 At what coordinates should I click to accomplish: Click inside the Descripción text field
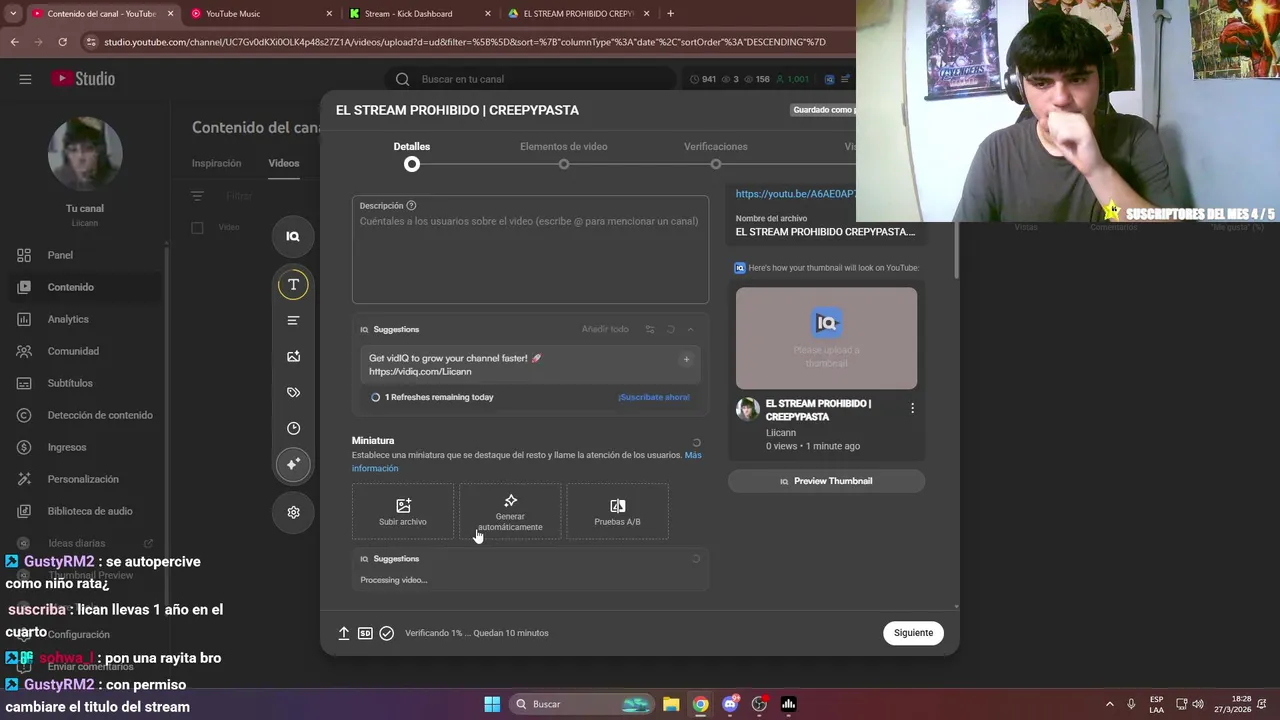point(530,250)
